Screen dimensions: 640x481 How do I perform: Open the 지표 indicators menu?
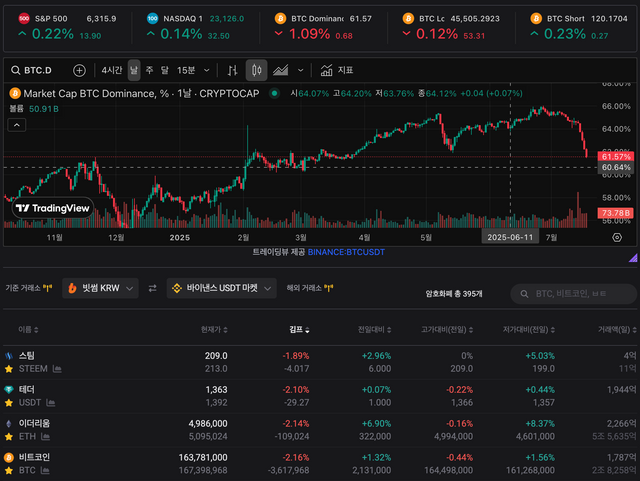pos(337,70)
